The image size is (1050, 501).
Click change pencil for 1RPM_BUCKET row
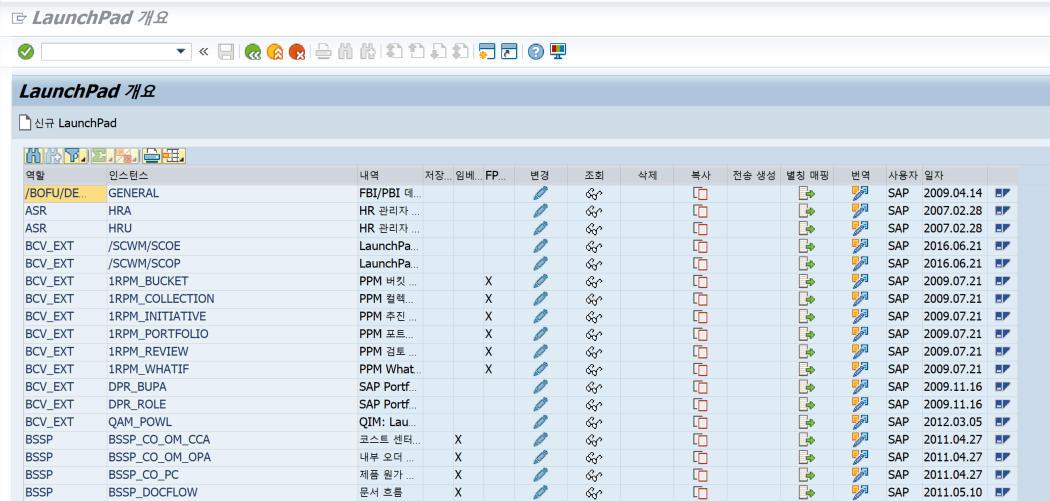540,281
